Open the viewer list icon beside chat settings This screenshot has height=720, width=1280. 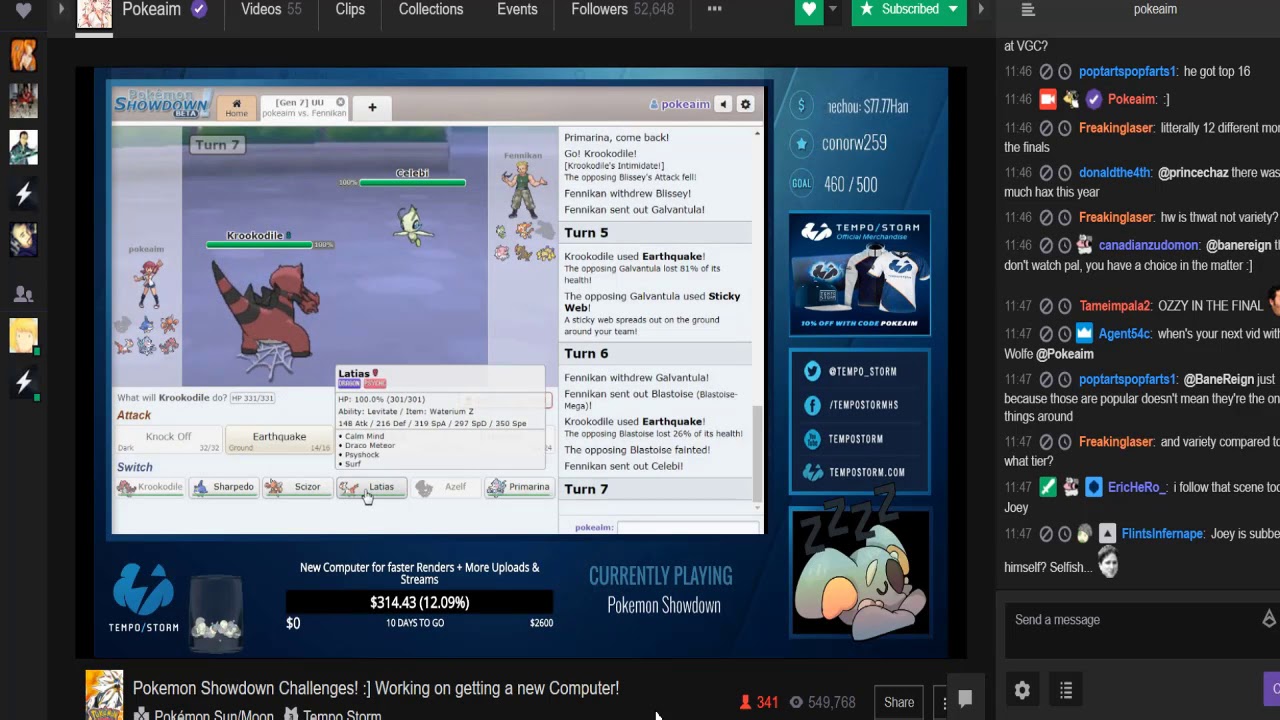click(x=1066, y=690)
